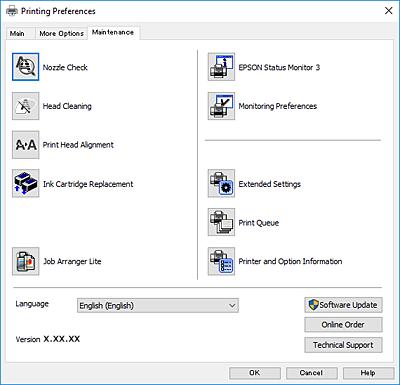Open Print Head Alignment icon
The image size is (400, 385).
(x=26, y=145)
